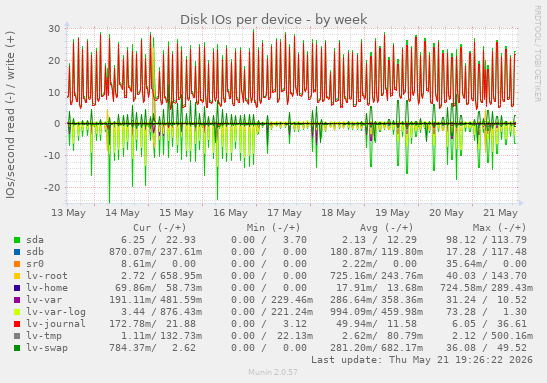The height and width of the screenshot is (383, 547).
Task: Select the lv-var-log legend label
Action: tap(56, 312)
